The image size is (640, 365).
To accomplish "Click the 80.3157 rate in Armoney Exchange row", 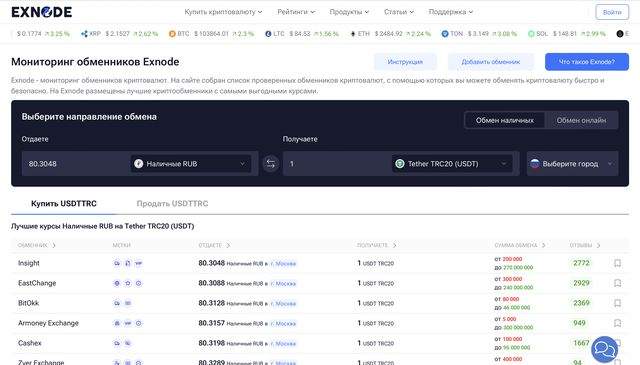I will [211, 323].
